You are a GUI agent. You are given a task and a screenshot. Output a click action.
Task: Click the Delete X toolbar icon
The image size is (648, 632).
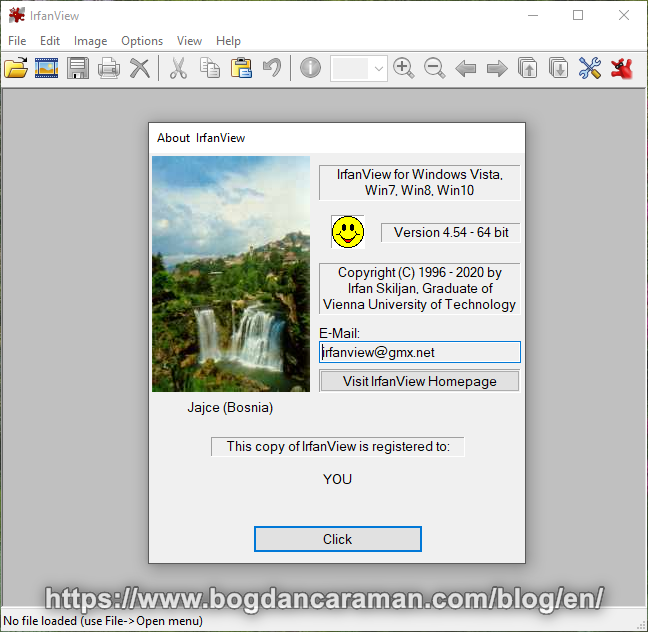(x=140, y=68)
